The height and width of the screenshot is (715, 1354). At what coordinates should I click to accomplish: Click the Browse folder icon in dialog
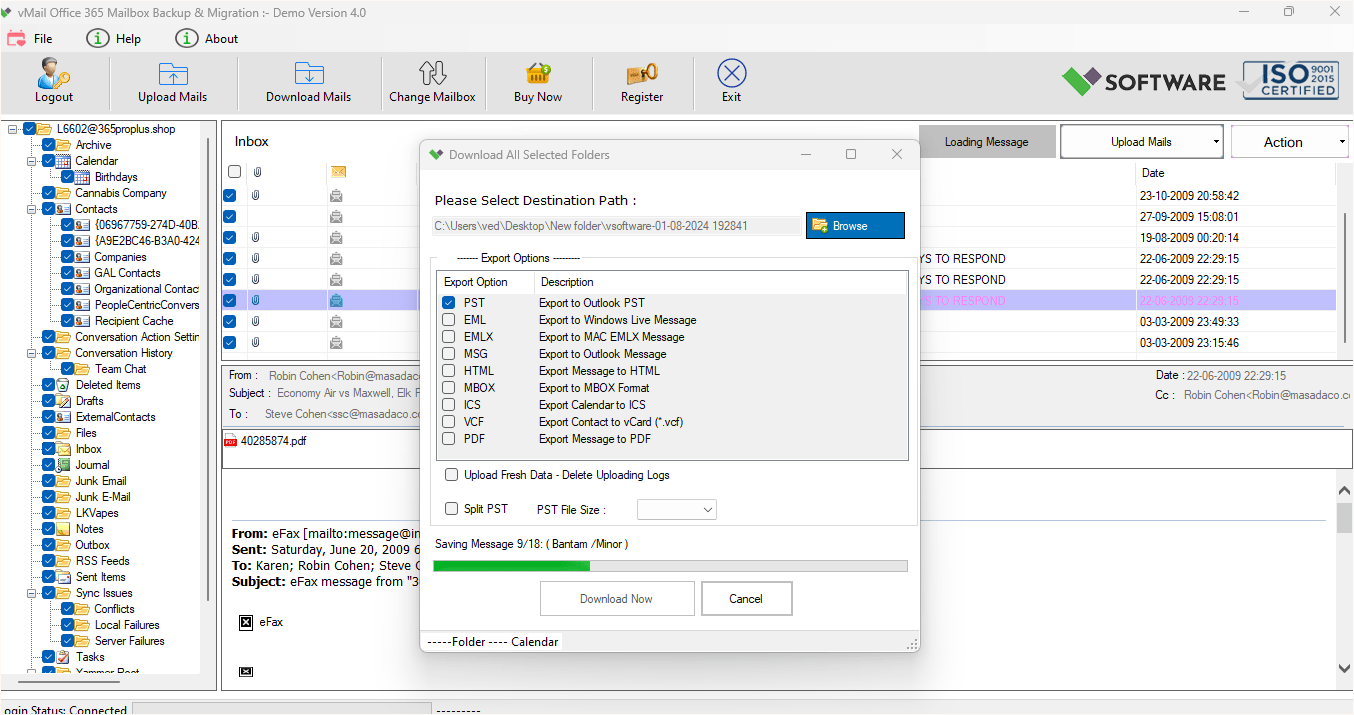[x=820, y=225]
